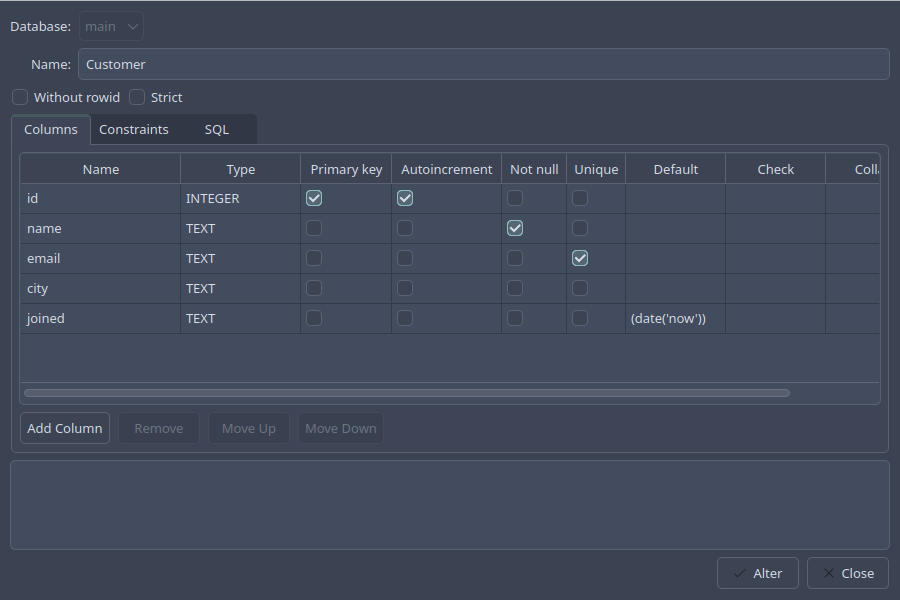Click the Not null column header

(534, 169)
